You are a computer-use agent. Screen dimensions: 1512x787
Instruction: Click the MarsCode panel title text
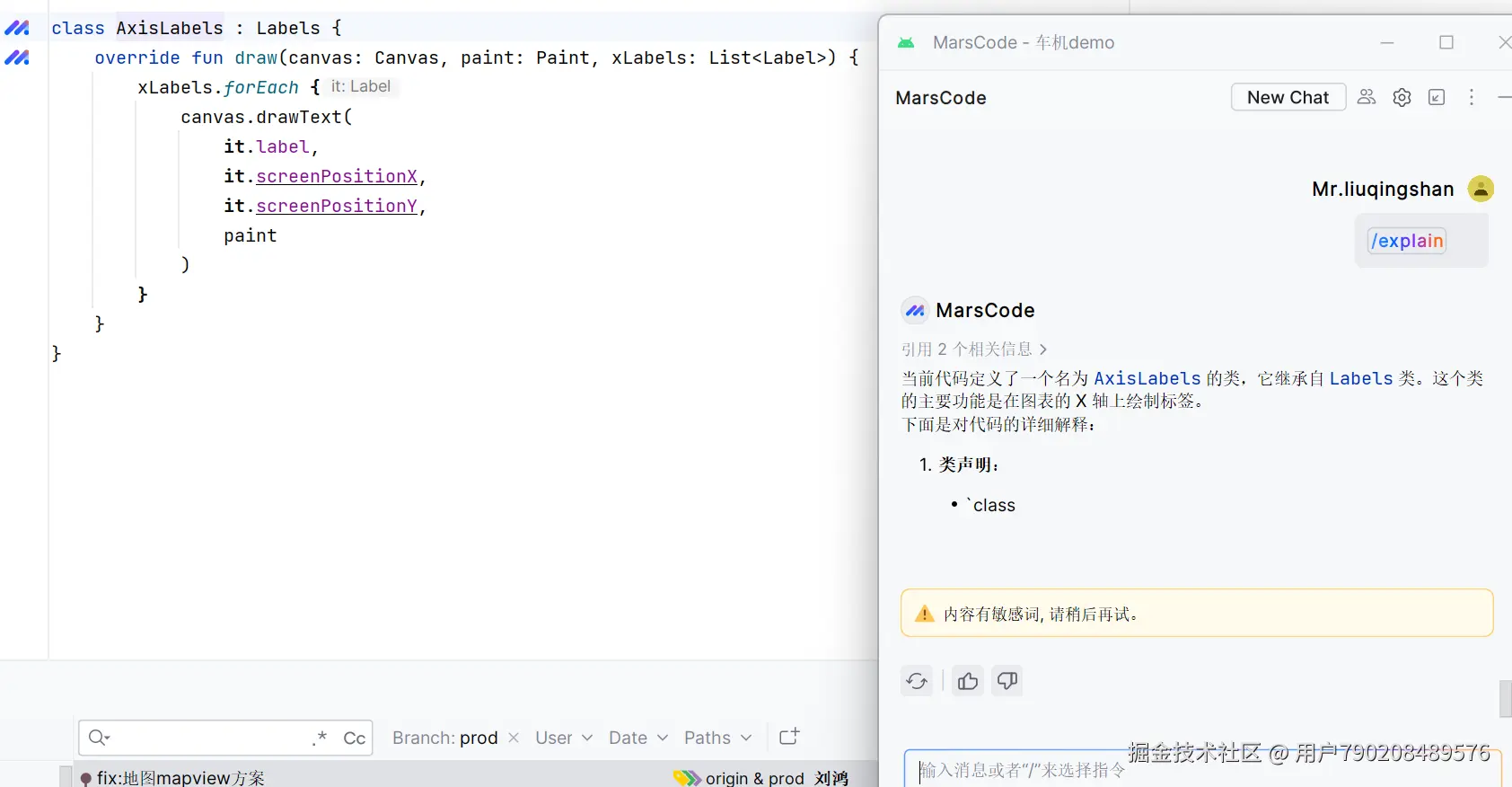941,98
